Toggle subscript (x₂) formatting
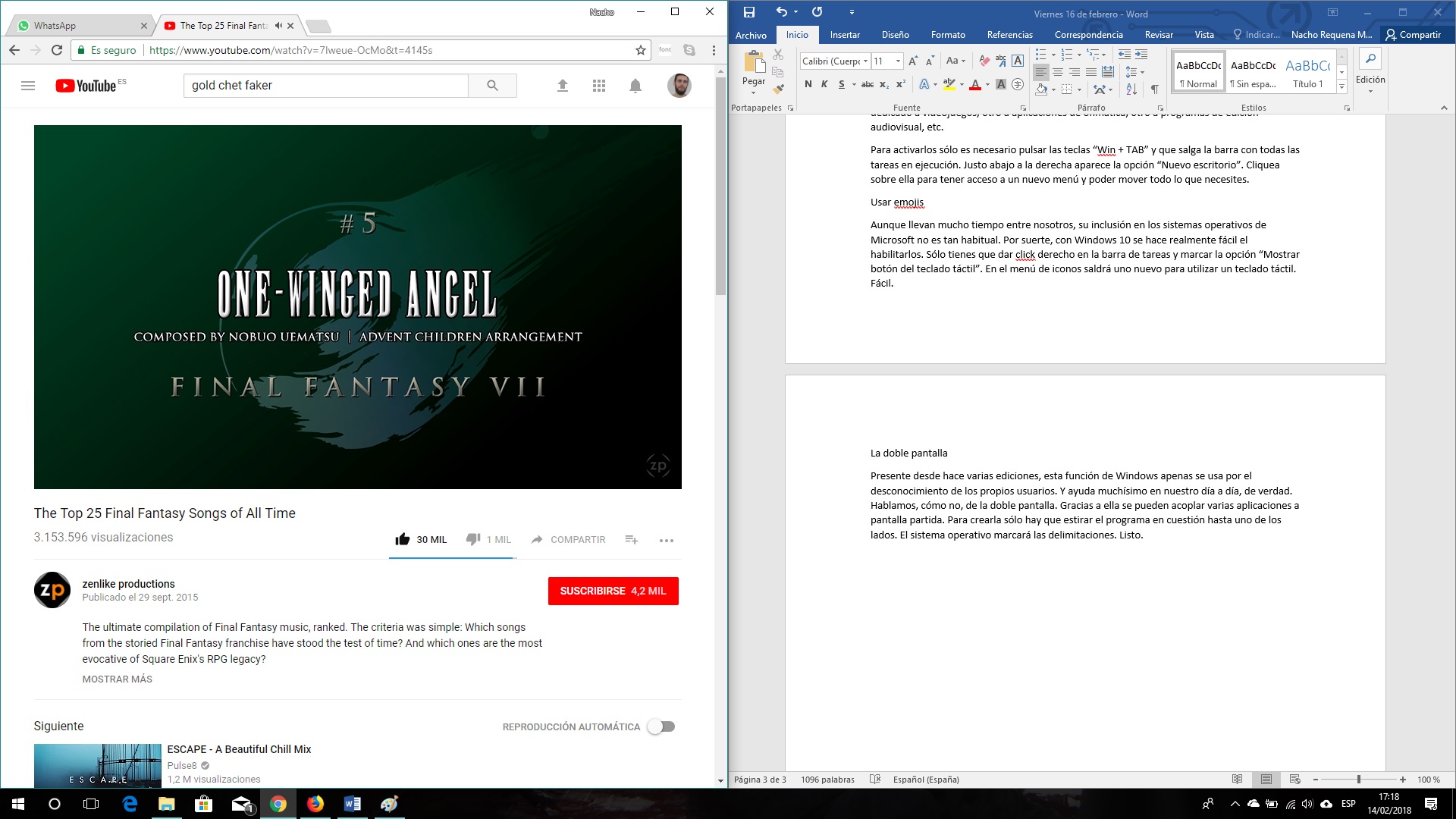 click(x=884, y=84)
